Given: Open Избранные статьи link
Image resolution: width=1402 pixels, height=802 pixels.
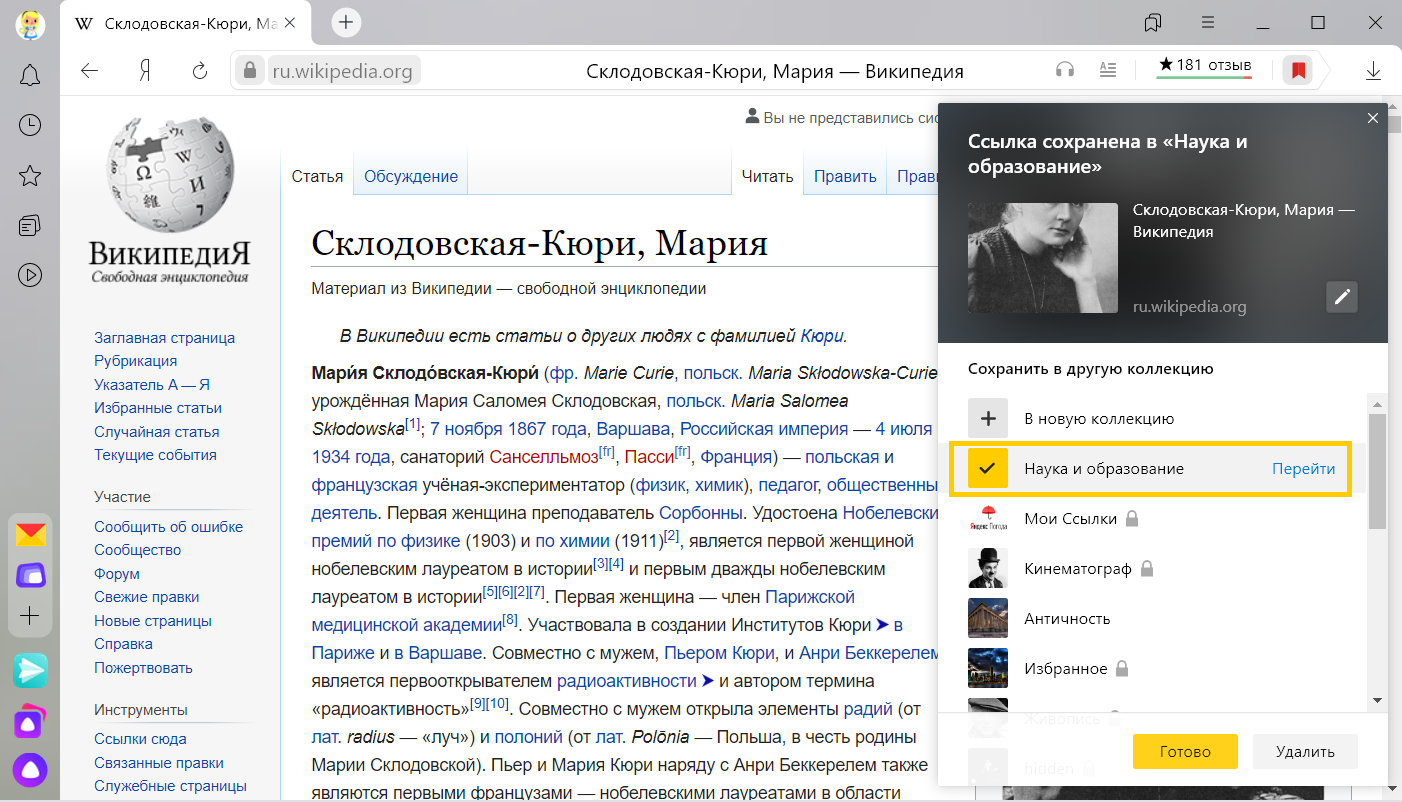Looking at the screenshot, I should [158, 408].
